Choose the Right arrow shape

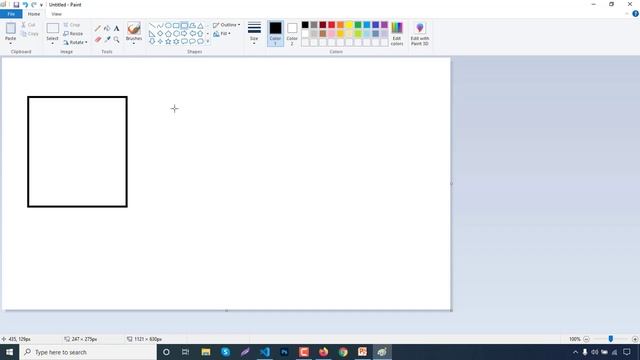pos(184,33)
